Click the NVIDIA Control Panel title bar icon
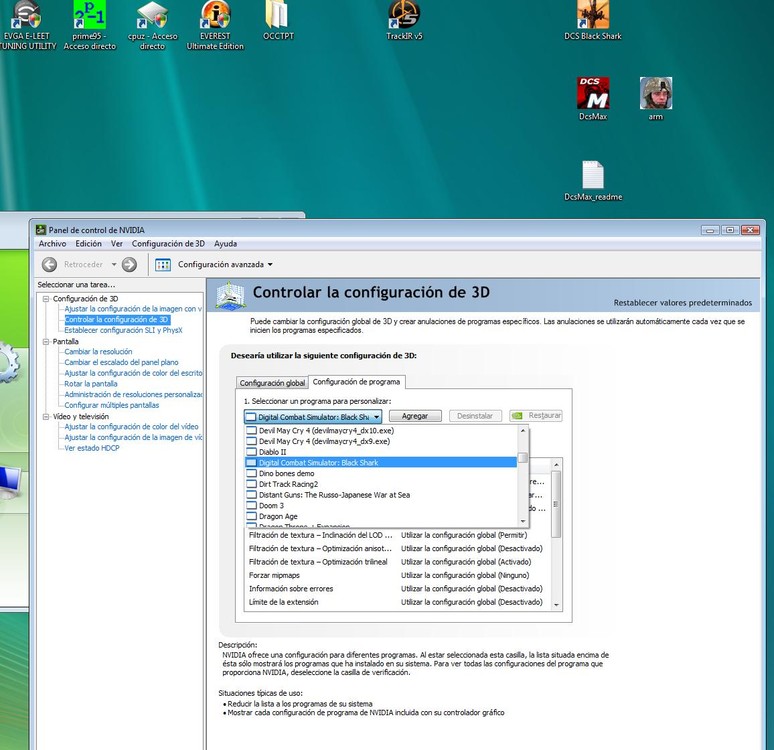 coord(40,230)
